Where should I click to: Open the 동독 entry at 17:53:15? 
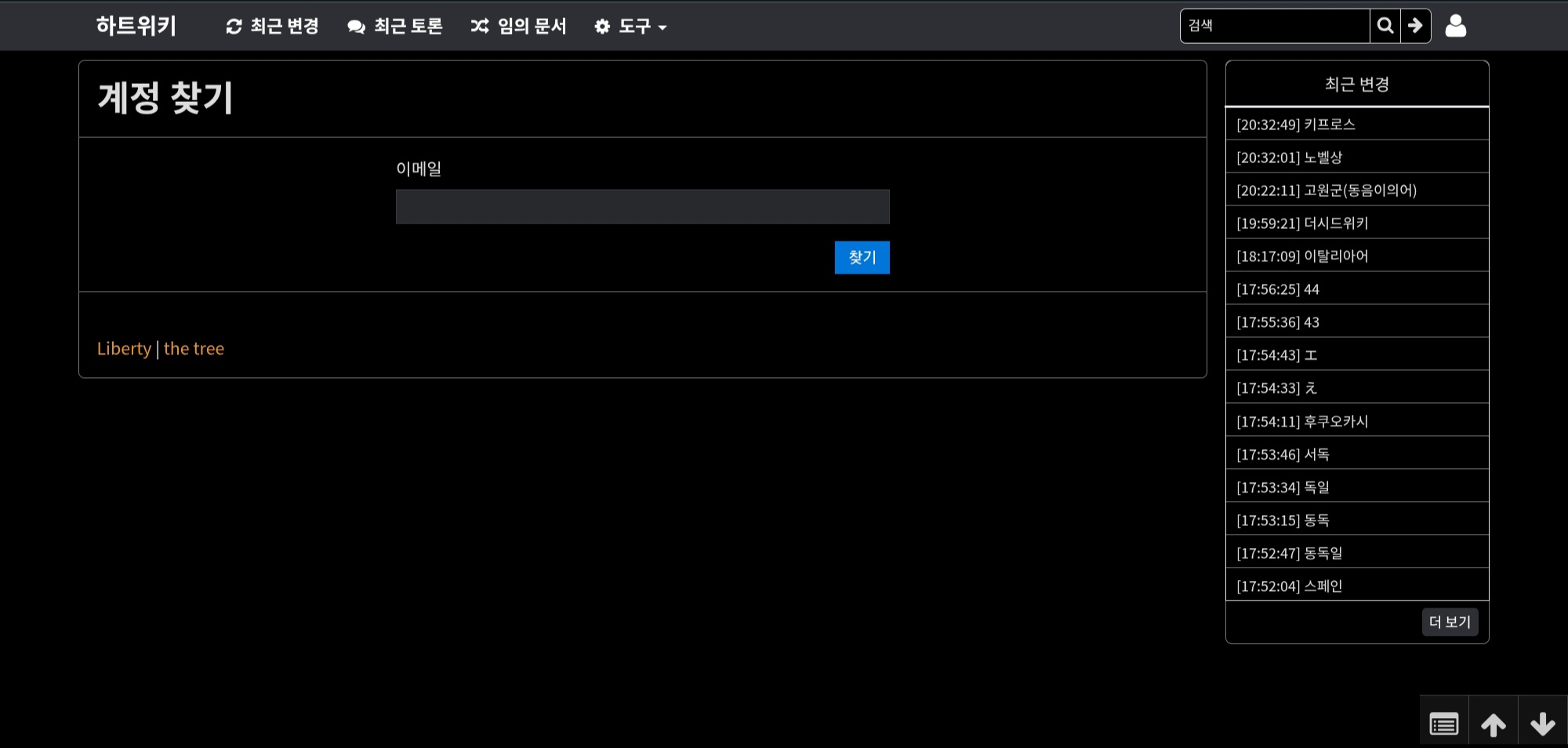coord(1357,520)
